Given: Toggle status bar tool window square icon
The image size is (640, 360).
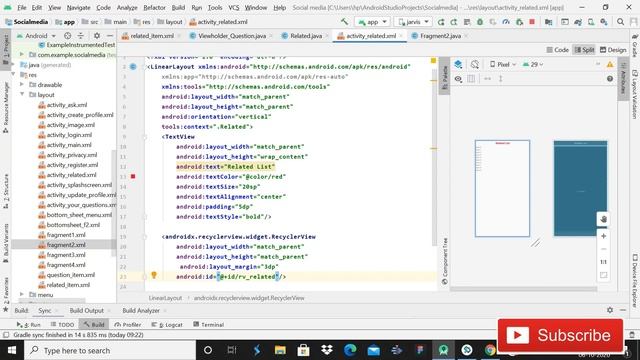Looking at the screenshot, I should point(6,335).
